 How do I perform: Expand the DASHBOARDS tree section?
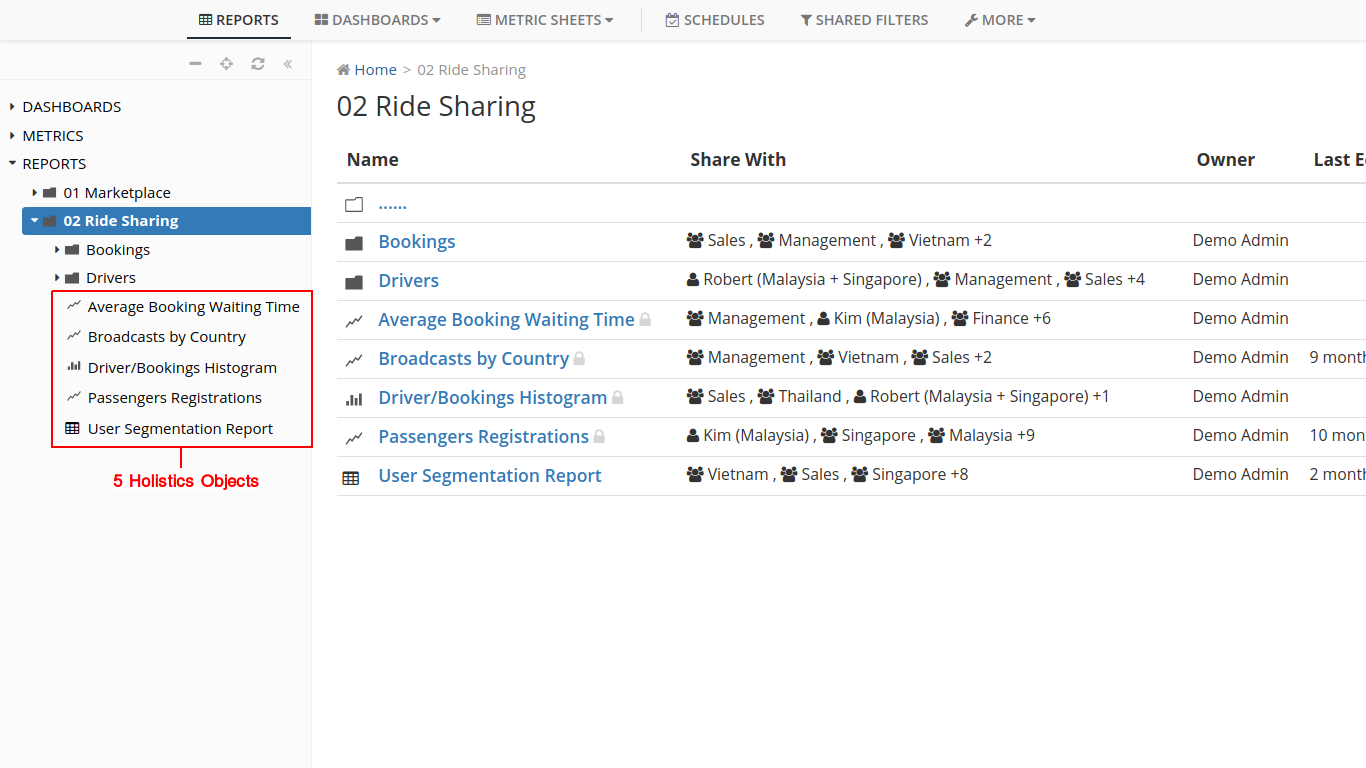point(12,107)
